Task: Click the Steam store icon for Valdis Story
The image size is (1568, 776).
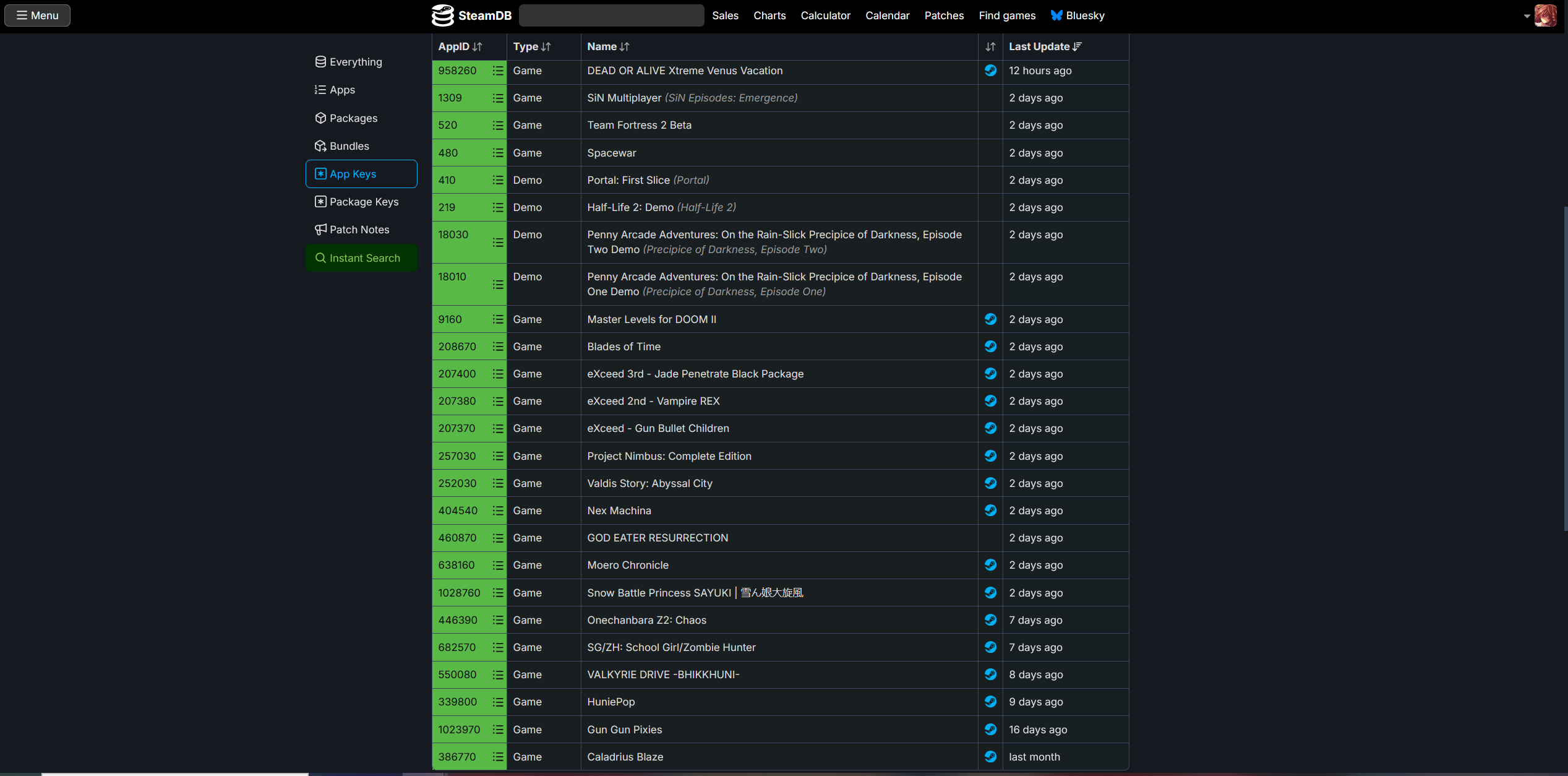Action: 990,483
